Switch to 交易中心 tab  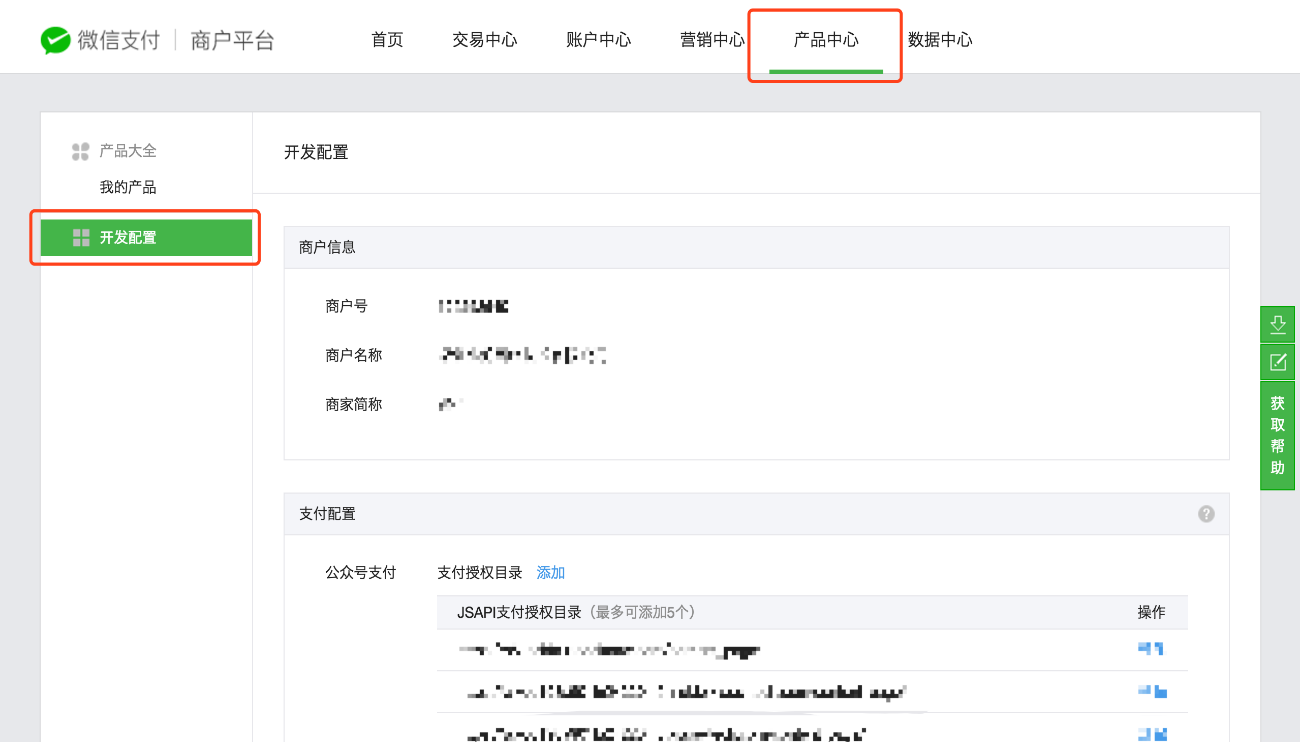(x=485, y=40)
